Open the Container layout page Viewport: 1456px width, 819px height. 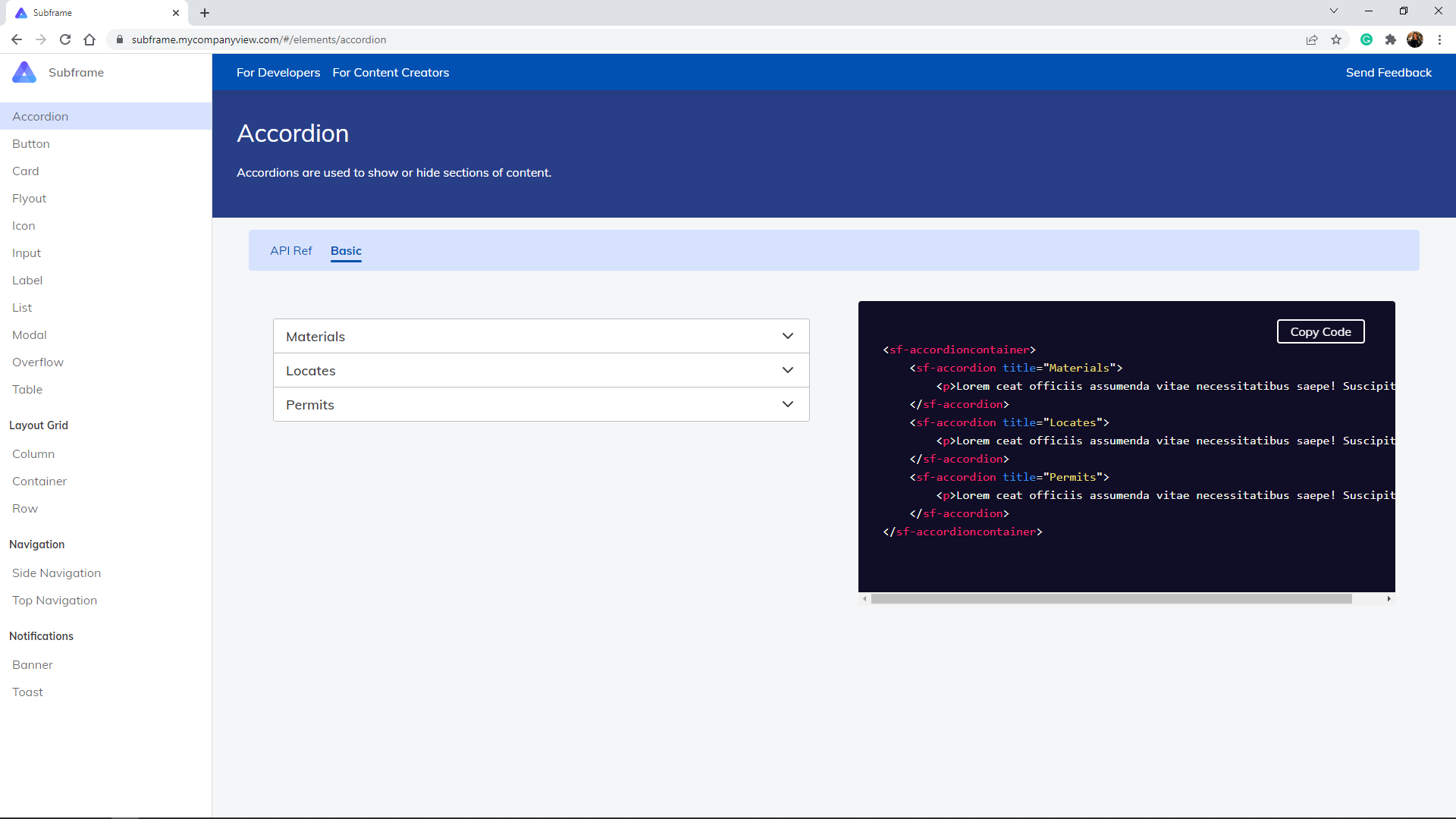coord(39,482)
